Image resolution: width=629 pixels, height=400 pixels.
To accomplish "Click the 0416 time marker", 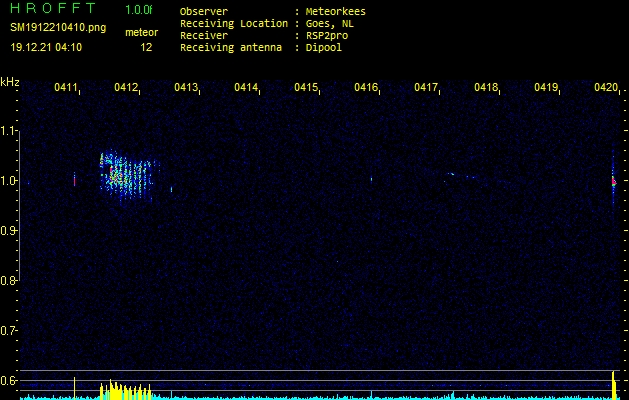I will pyautogui.click(x=365, y=87).
